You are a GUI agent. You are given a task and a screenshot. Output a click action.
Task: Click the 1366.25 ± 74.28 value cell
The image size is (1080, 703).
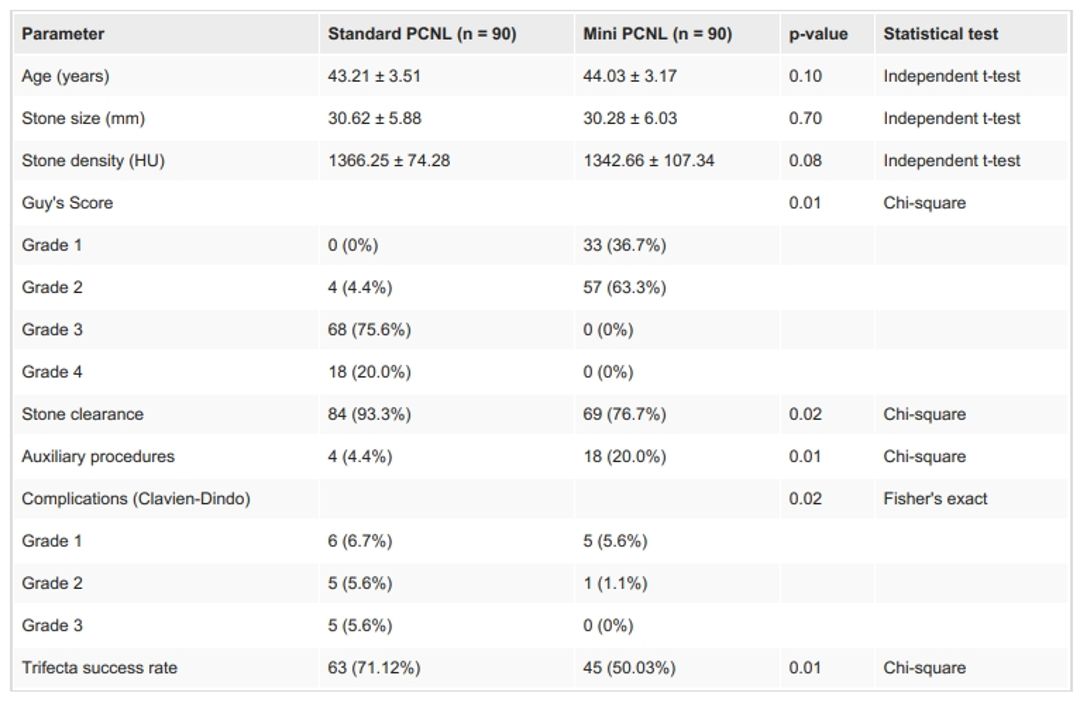point(389,160)
